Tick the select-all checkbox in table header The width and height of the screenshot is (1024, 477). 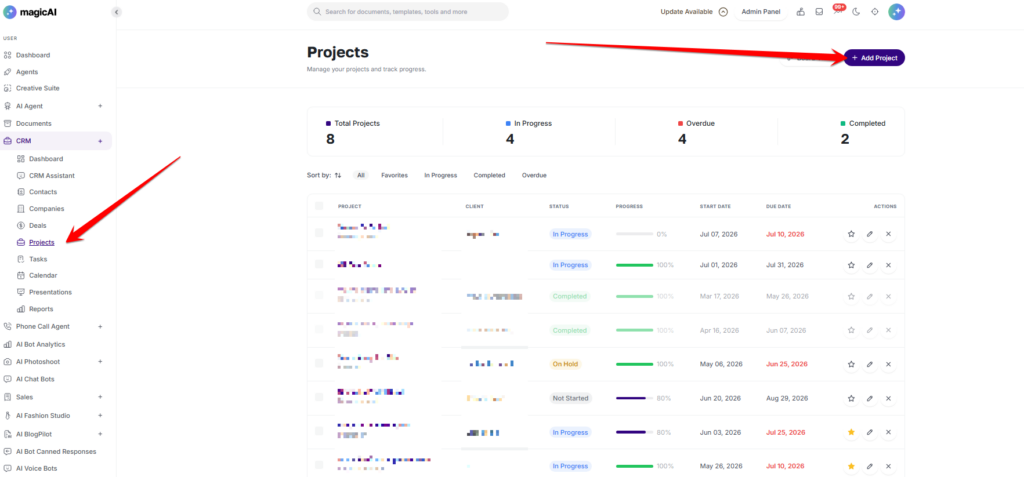click(x=319, y=206)
